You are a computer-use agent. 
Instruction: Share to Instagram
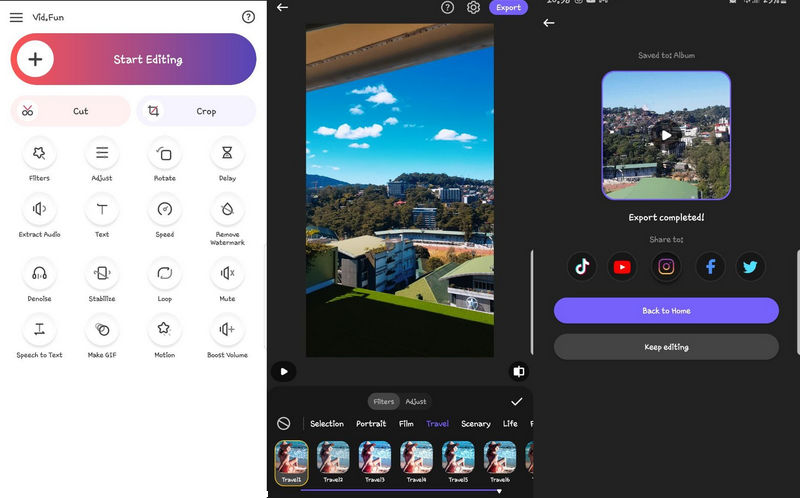[666, 266]
